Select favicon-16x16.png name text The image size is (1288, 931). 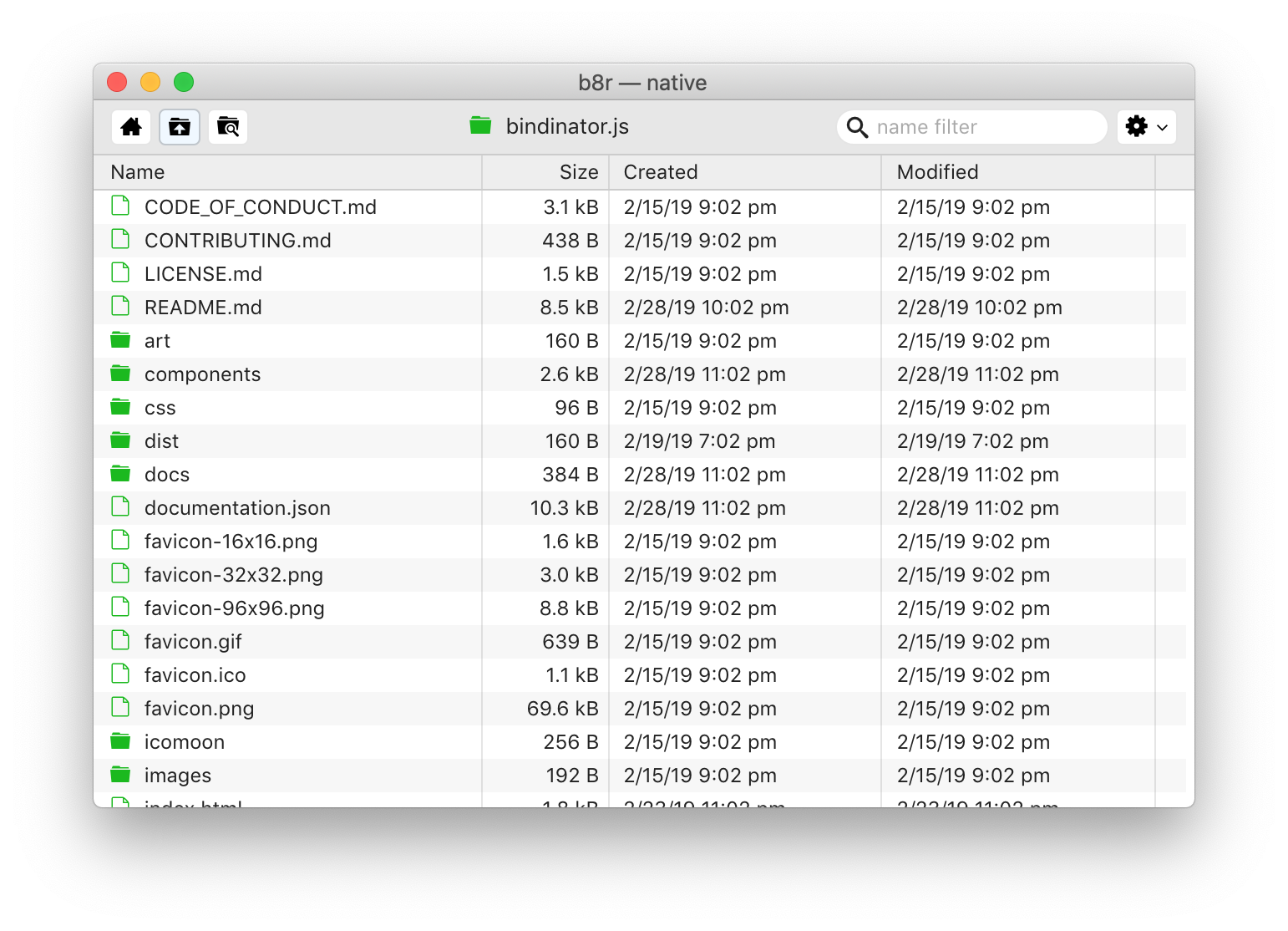(x=231, y=542)
